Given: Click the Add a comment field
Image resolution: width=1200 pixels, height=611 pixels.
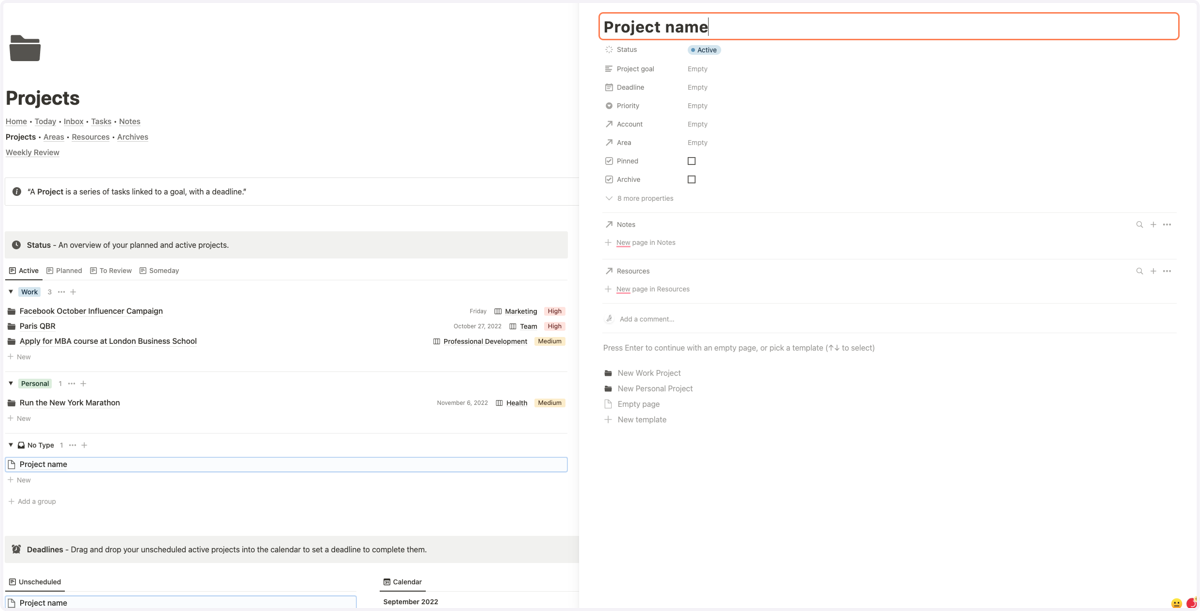Looking at the screenshot, I should [647, 319].
